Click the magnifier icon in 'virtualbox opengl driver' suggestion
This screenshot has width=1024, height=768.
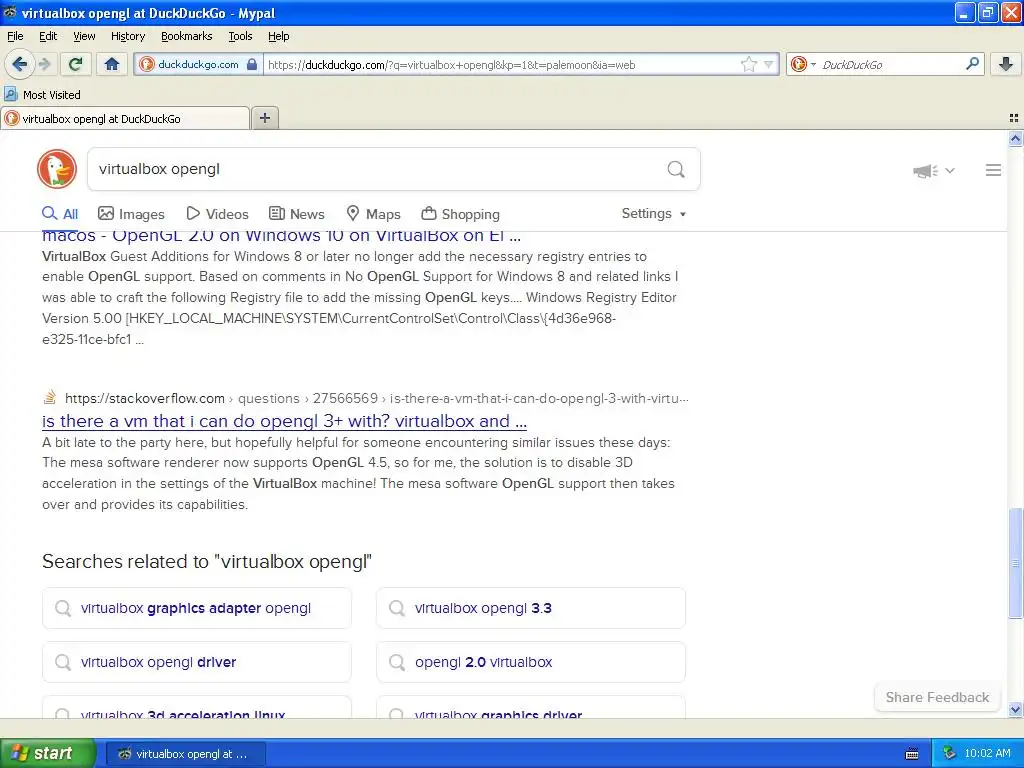click(63, 662)
